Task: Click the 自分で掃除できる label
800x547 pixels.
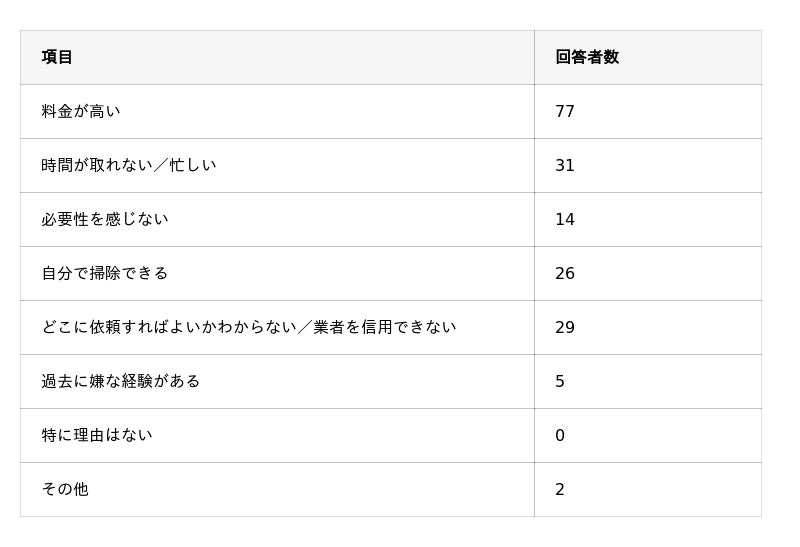Action: [105, 273]
